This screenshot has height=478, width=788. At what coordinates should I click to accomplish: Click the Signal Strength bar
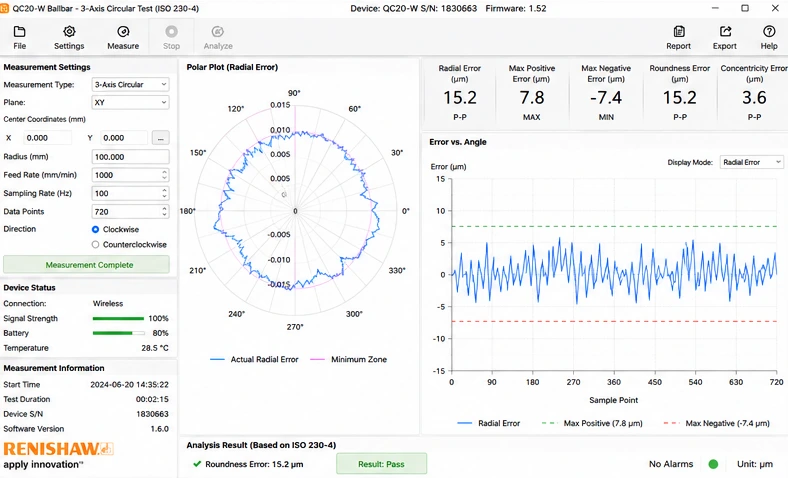coord(118,319)
